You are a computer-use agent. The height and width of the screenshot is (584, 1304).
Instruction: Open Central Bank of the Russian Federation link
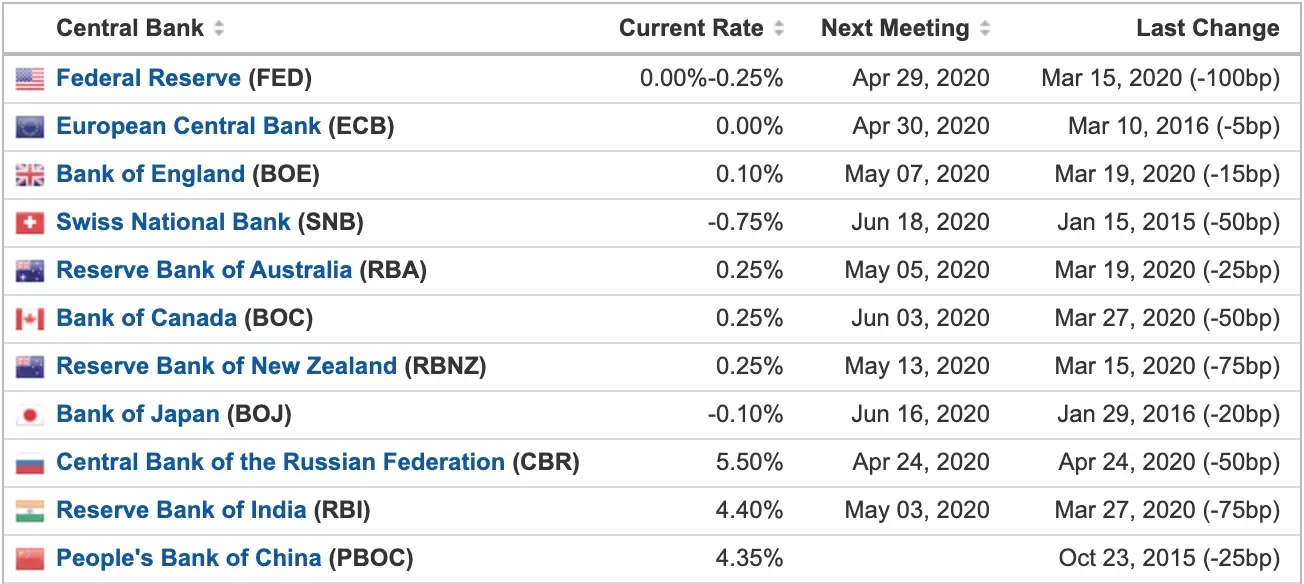pos(281,462)
